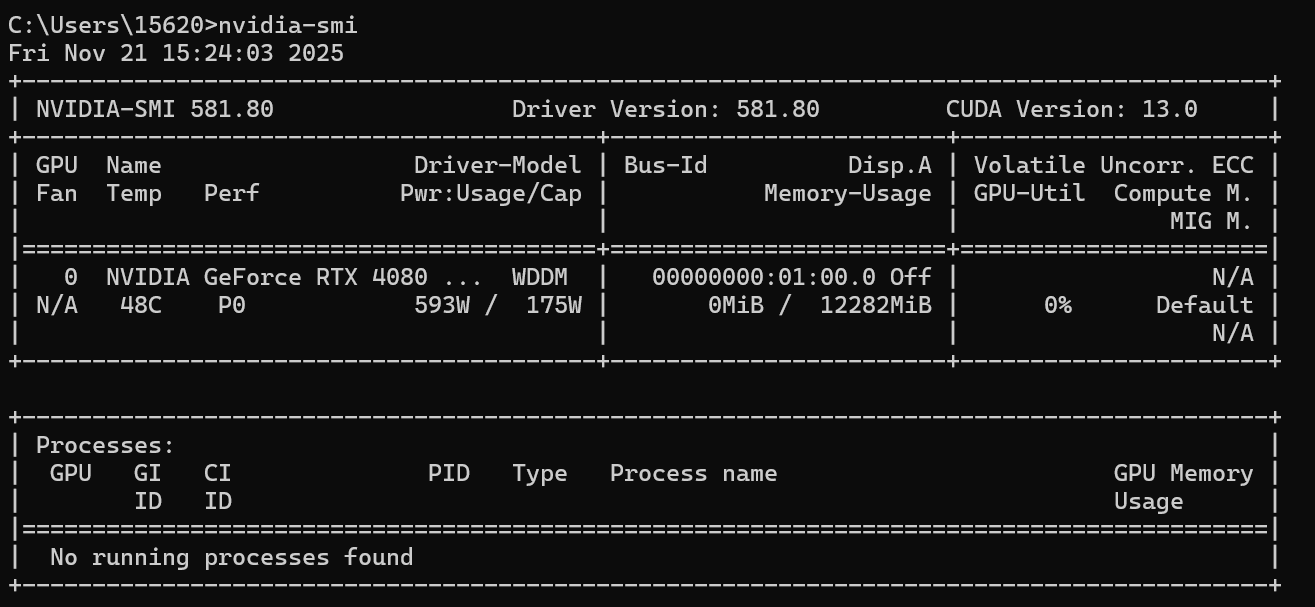Click the power usage value '593W'
The height and width of the screenshot is (607, 1315).
click(x=442, y=305)
